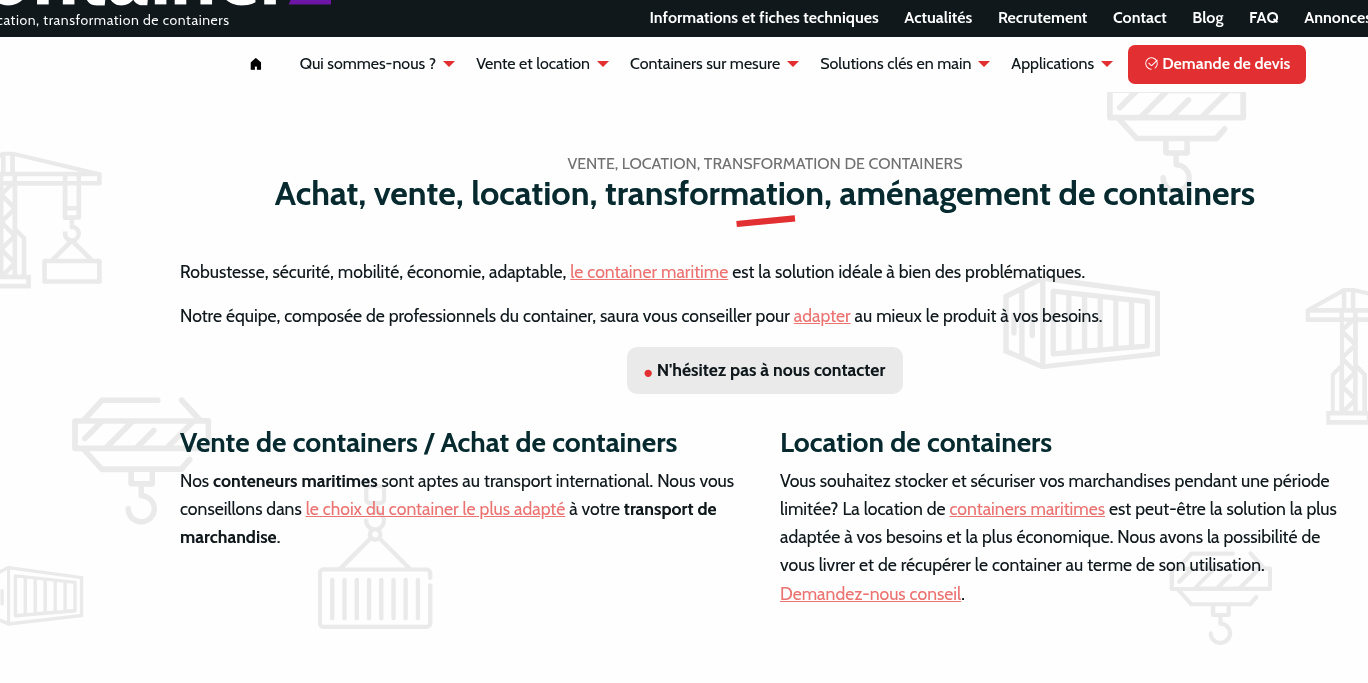Open the Containers sur mesure dropdown arrow
Image resolution: width=1368 pixels, height=683 pixels.
[x=793, y=64]
